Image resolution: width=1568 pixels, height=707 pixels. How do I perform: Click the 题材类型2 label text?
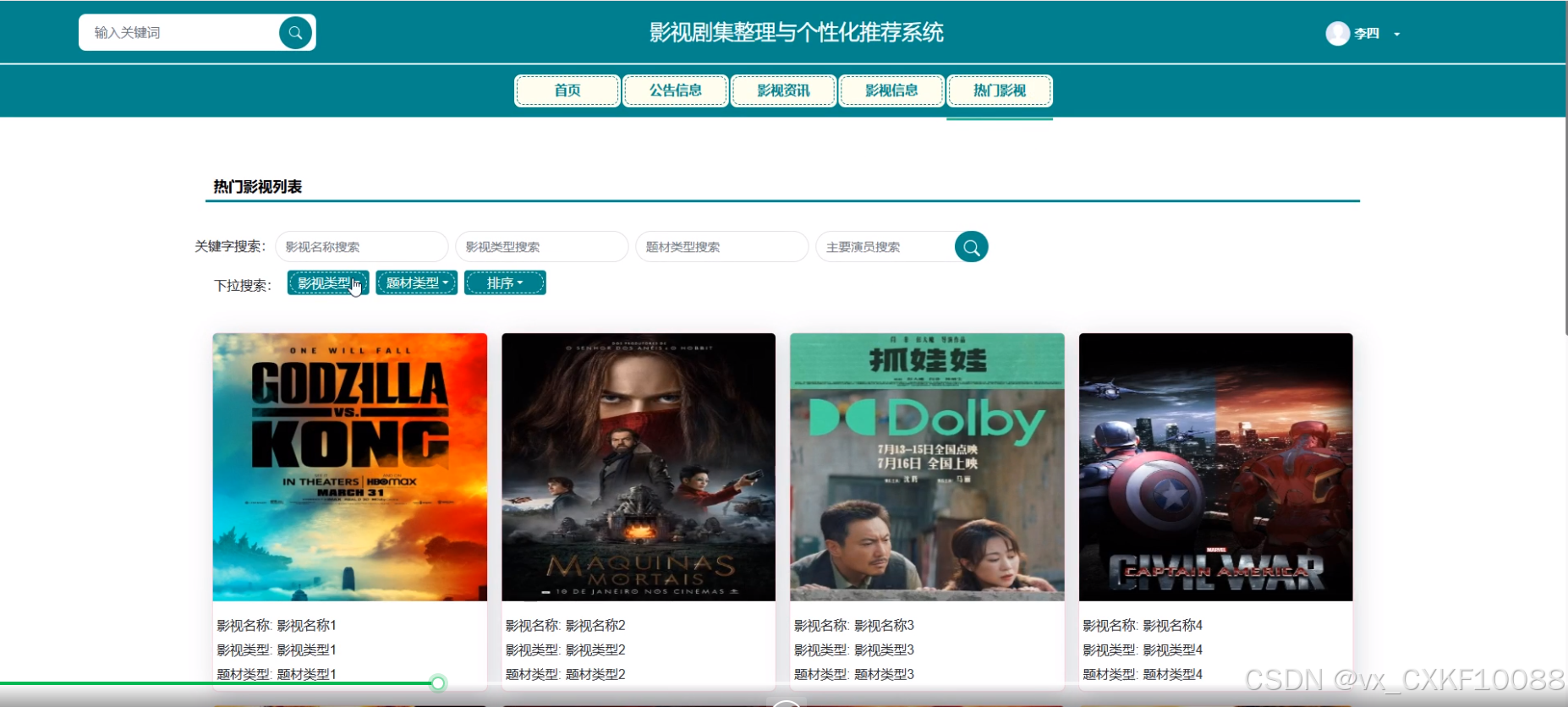pos(595,675)
